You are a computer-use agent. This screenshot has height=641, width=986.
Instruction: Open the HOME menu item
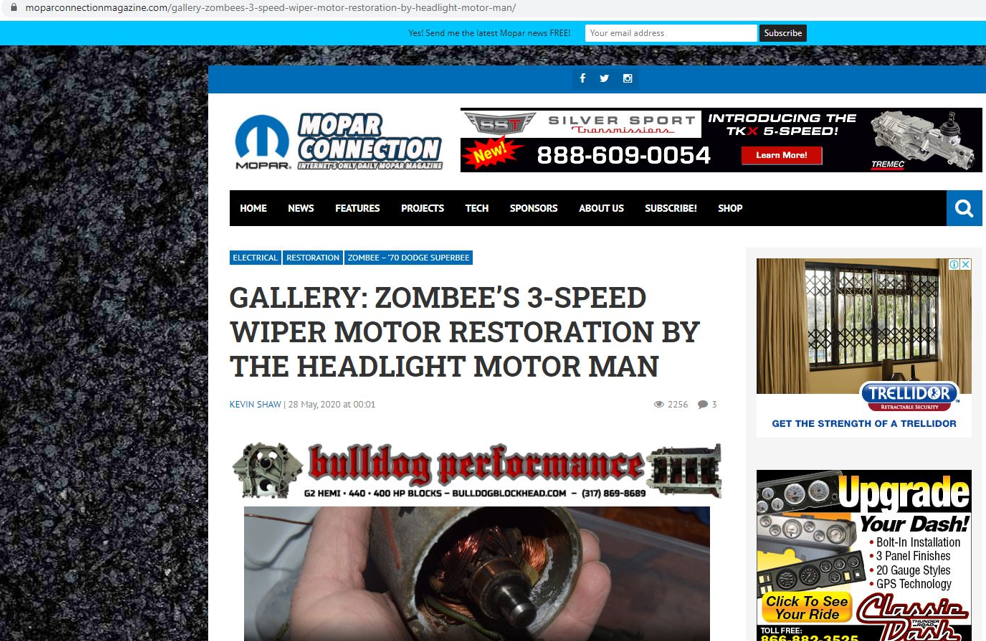(253, 208)
